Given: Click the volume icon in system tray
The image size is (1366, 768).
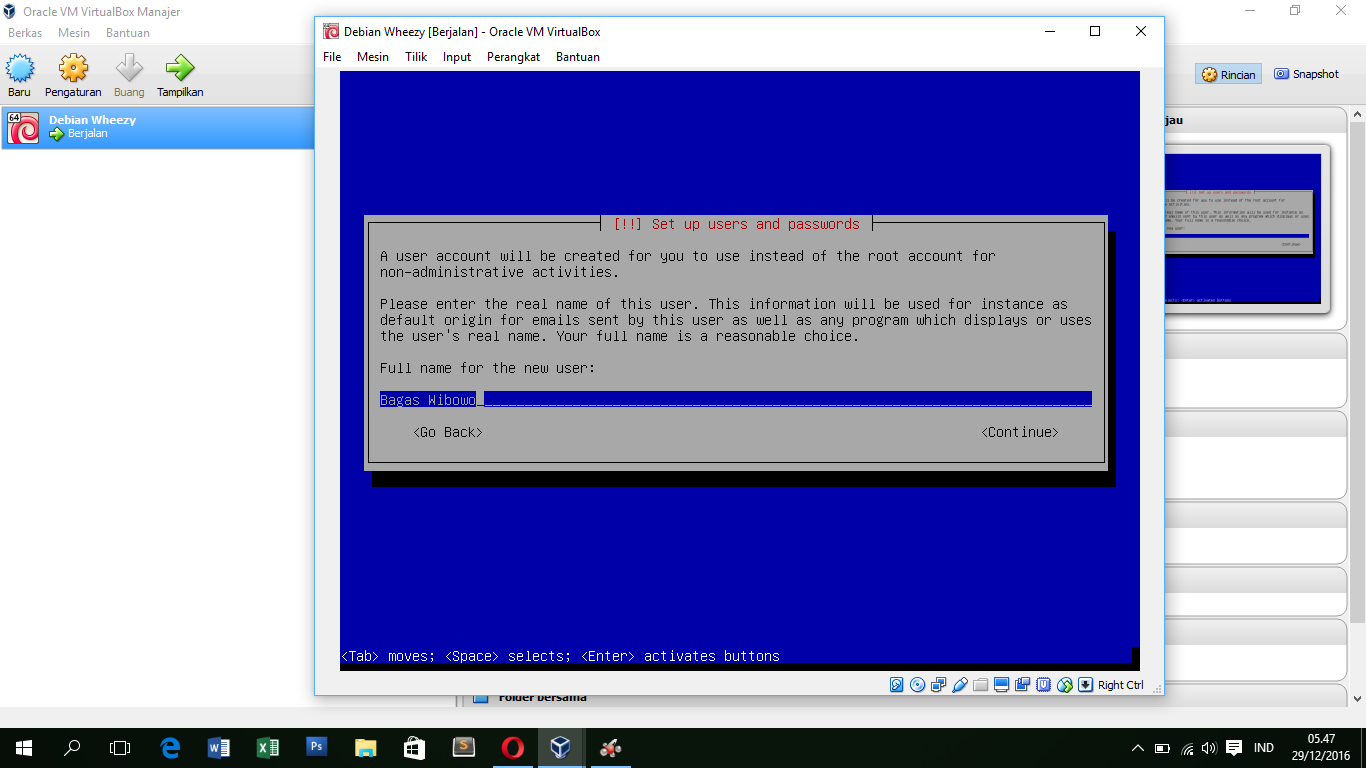Looking at the screenshot, I should [1209, 748].
